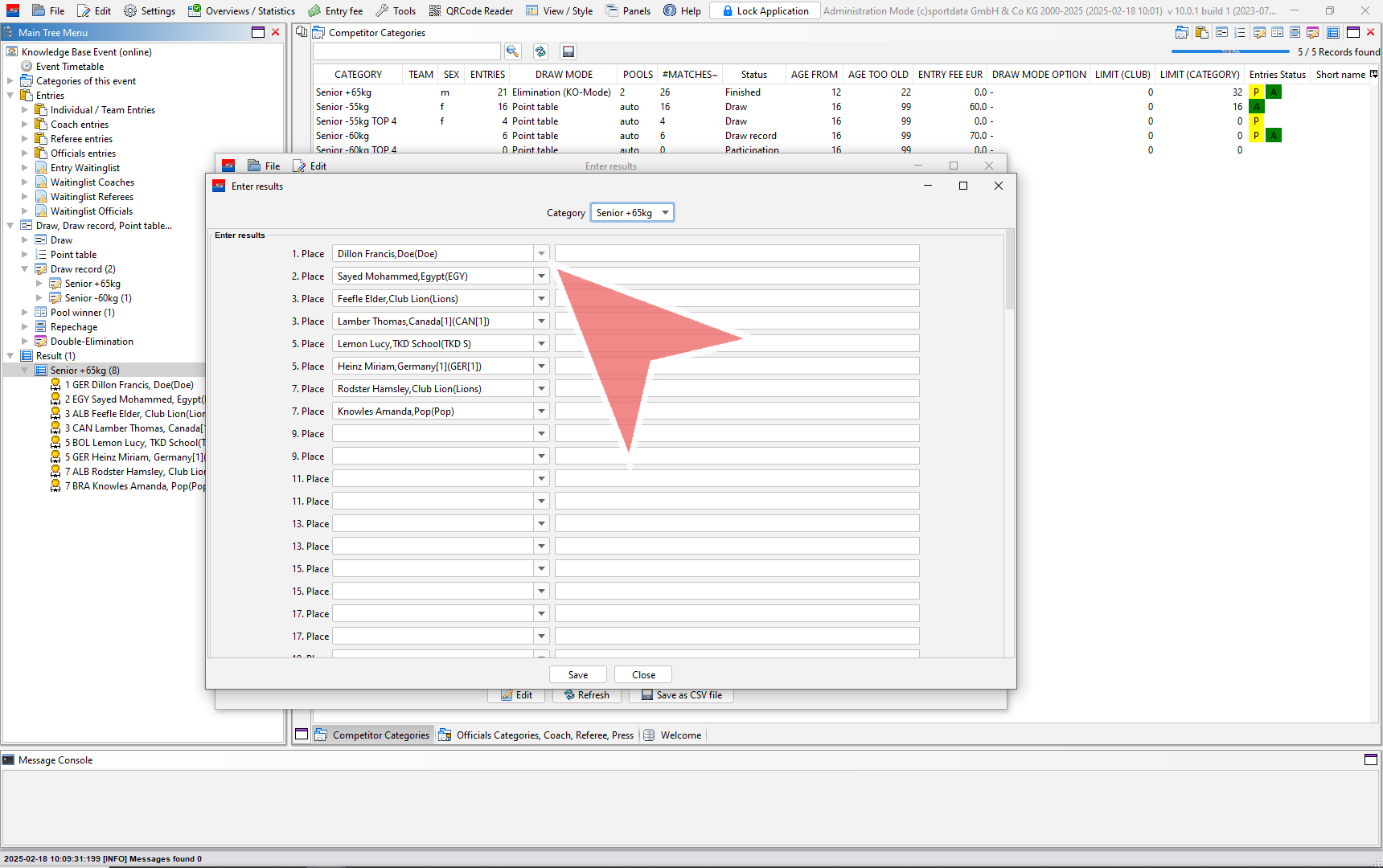This screenshot has width=1383, height=868.
Task: Toggle Lock Application in the top bar
Action: (765, 10)
